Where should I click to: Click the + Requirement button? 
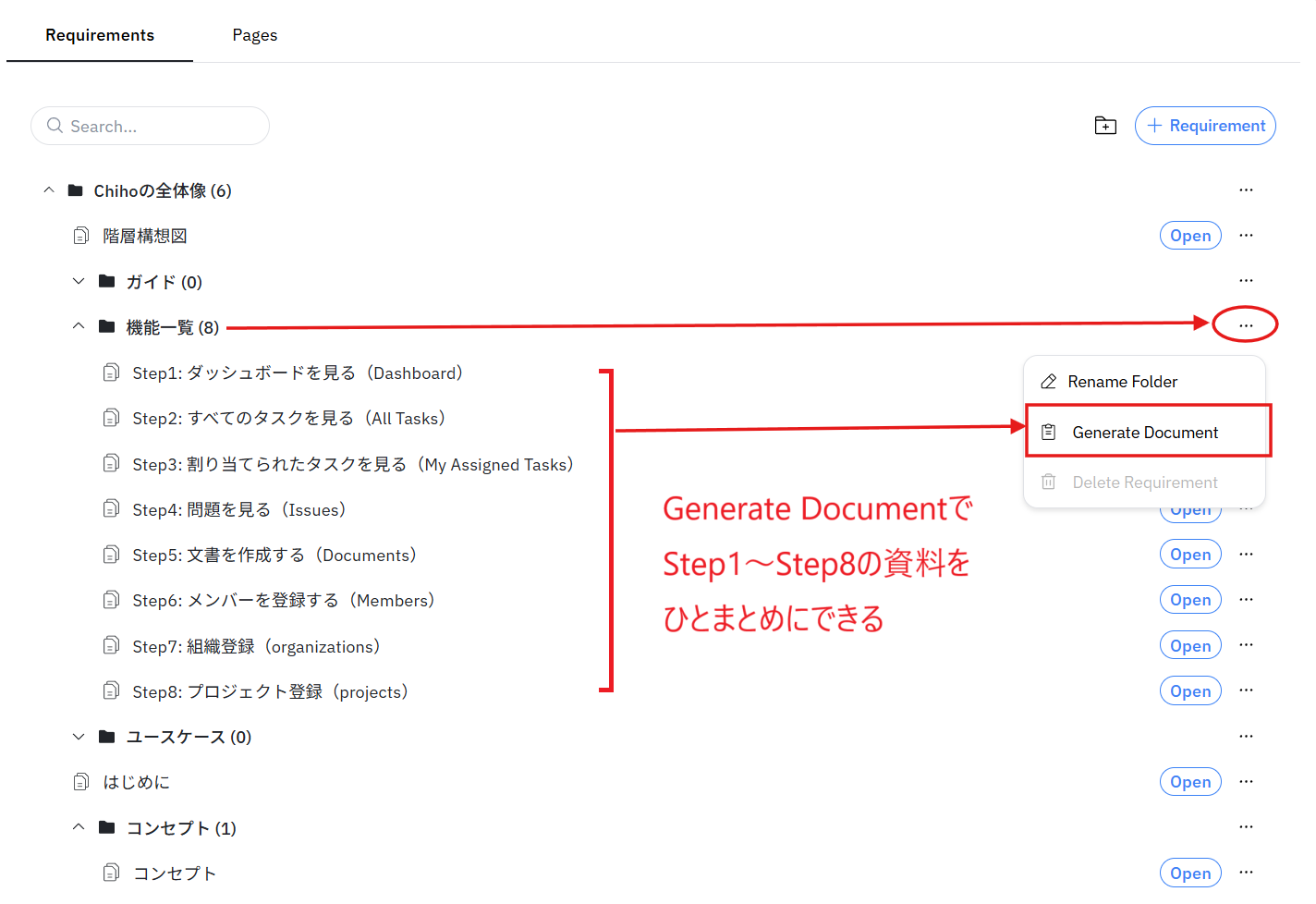(x=1205, y=126)
